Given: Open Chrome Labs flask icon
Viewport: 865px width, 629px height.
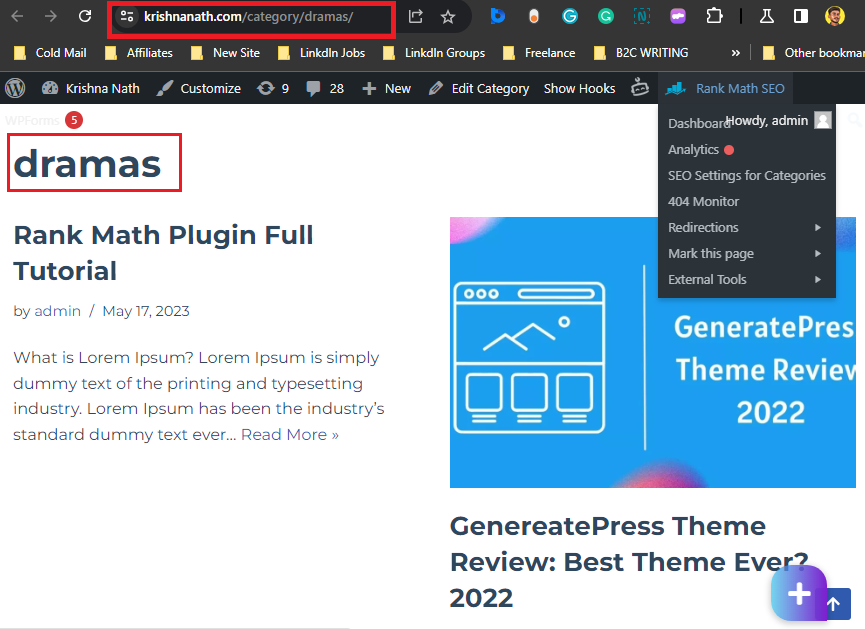Looking at the screenshot, I should tap(766, 17).
